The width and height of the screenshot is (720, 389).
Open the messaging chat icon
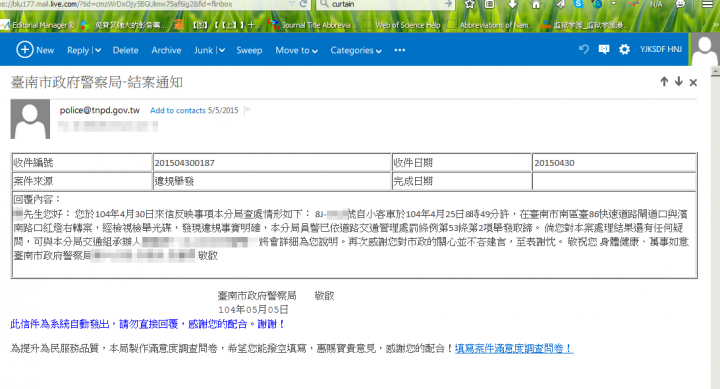tap(604, 49)
